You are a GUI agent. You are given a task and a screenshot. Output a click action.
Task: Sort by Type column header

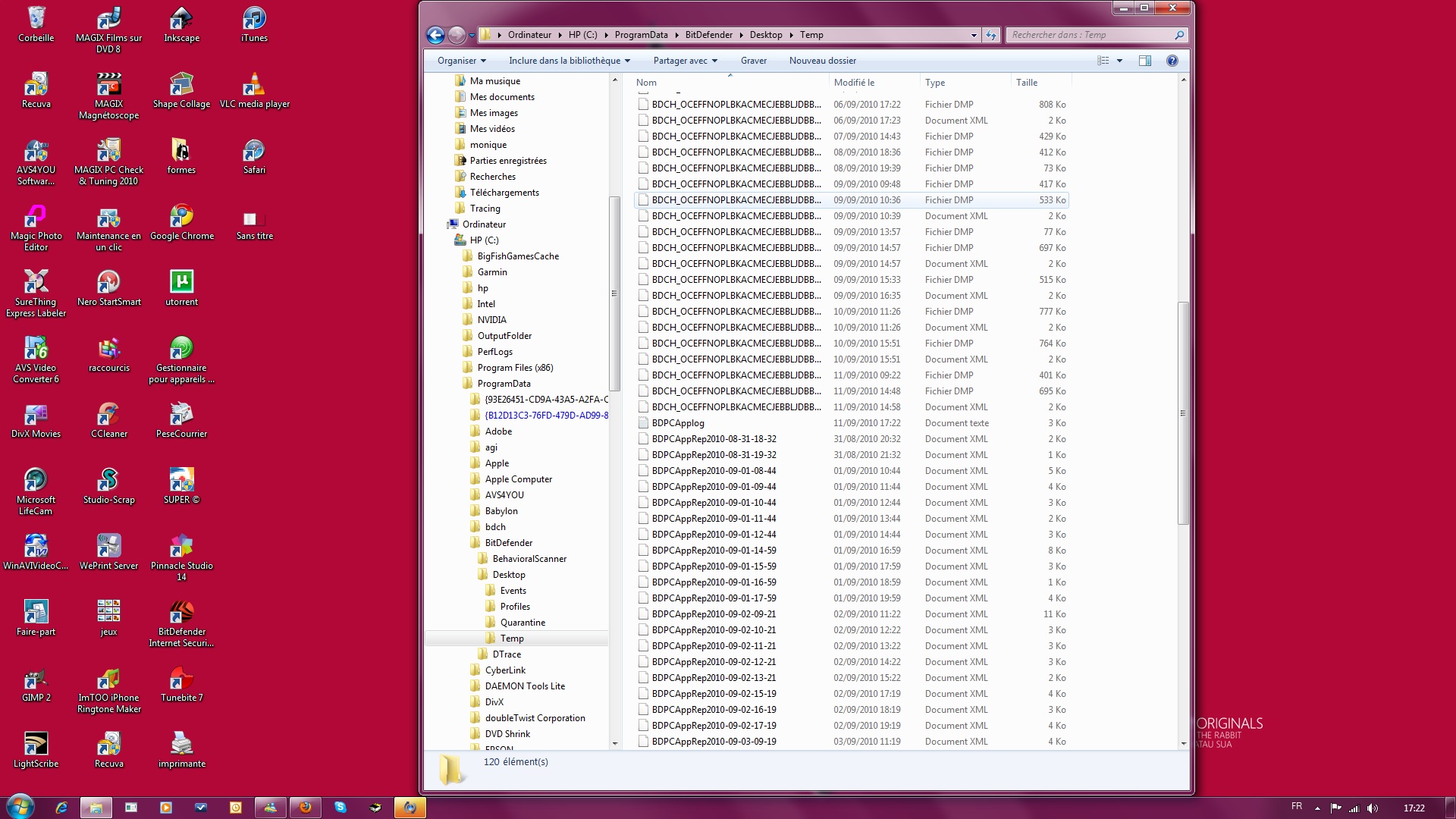coord(965,83)
